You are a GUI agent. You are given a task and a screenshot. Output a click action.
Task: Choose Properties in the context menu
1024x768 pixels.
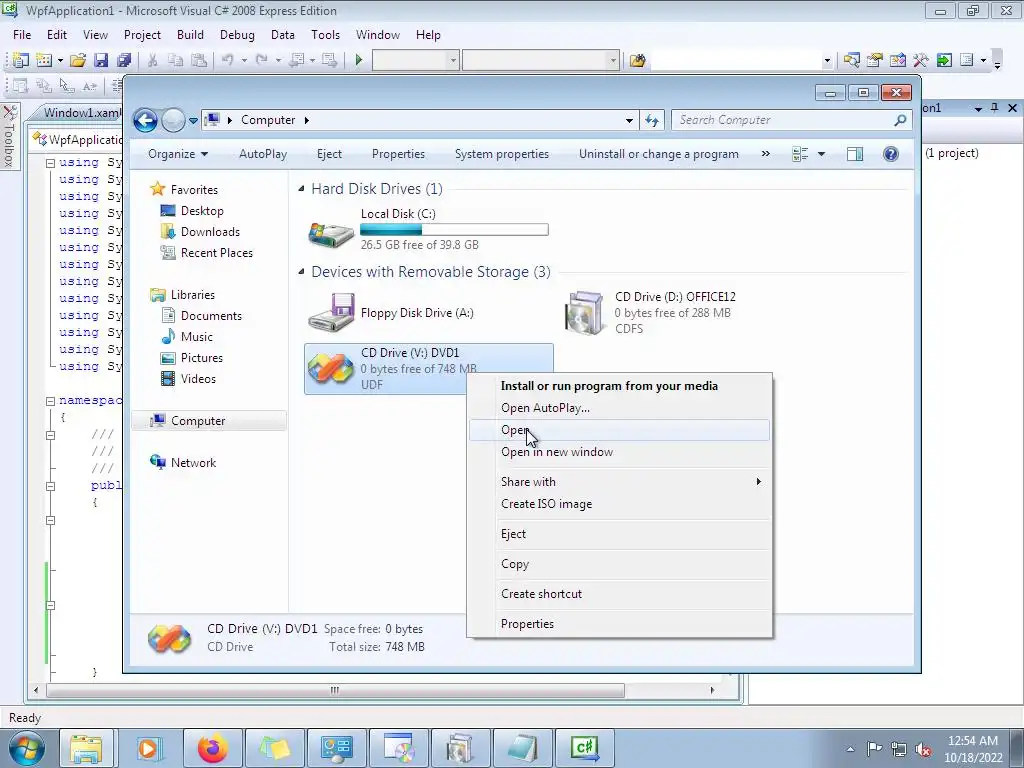pos(619,624)
